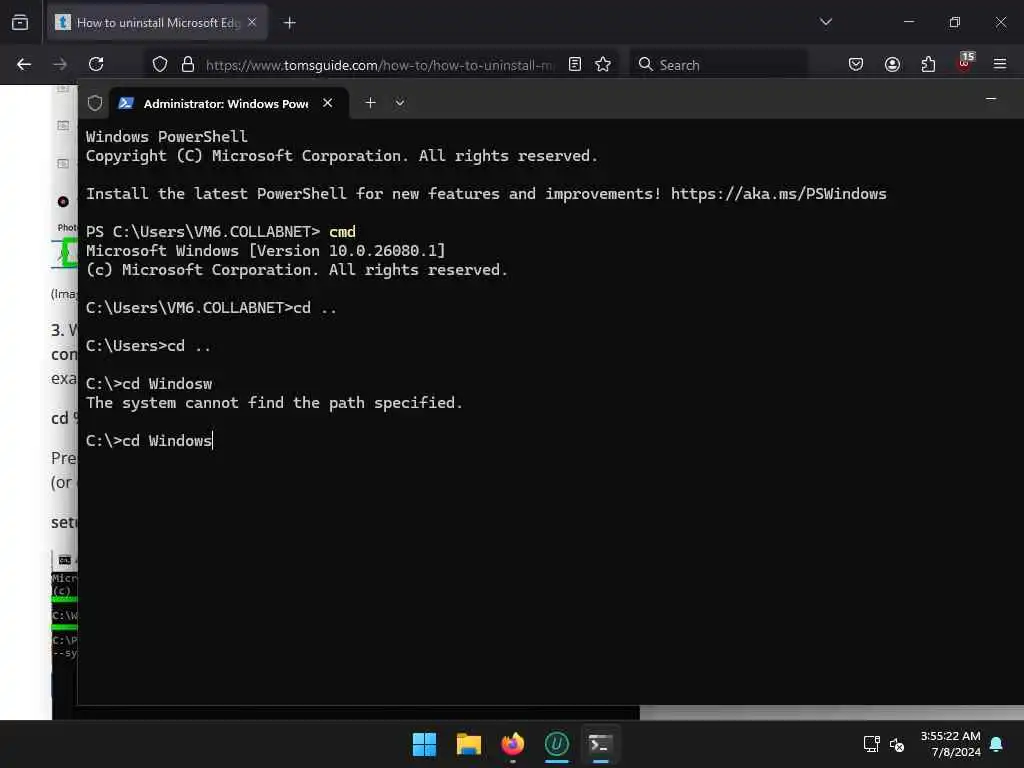
Task: Click the 'cd Windosw' command text
Action: click(x=167, y=384)
